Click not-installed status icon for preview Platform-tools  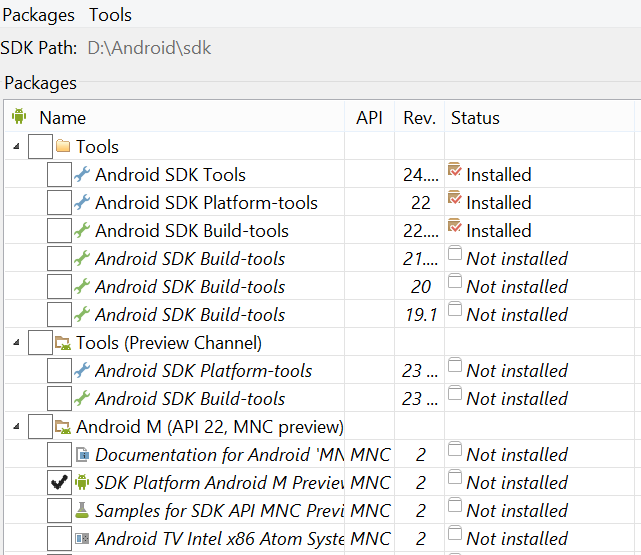[x=455, y=365]
